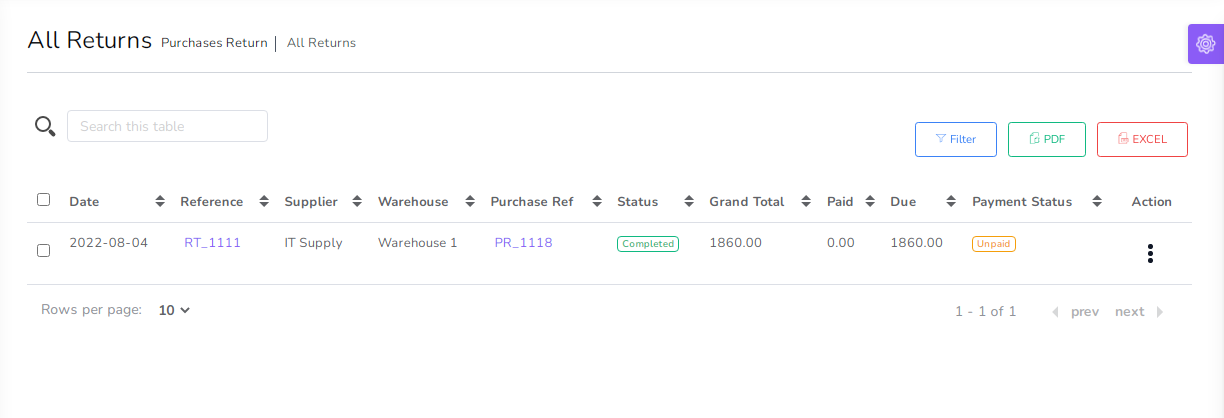Sort by Supplier column arrows
The image size is (1224, 418).
tap(358, 202)
